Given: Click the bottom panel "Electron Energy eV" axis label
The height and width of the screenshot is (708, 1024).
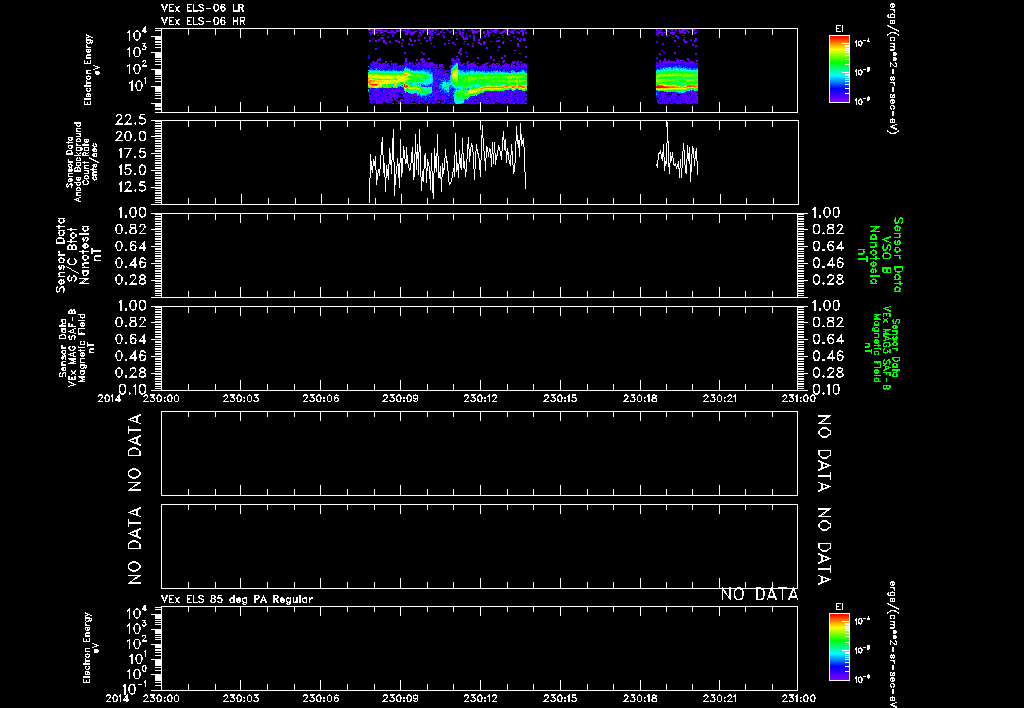Looking at the screenshot, I should [x=89, y=648].
